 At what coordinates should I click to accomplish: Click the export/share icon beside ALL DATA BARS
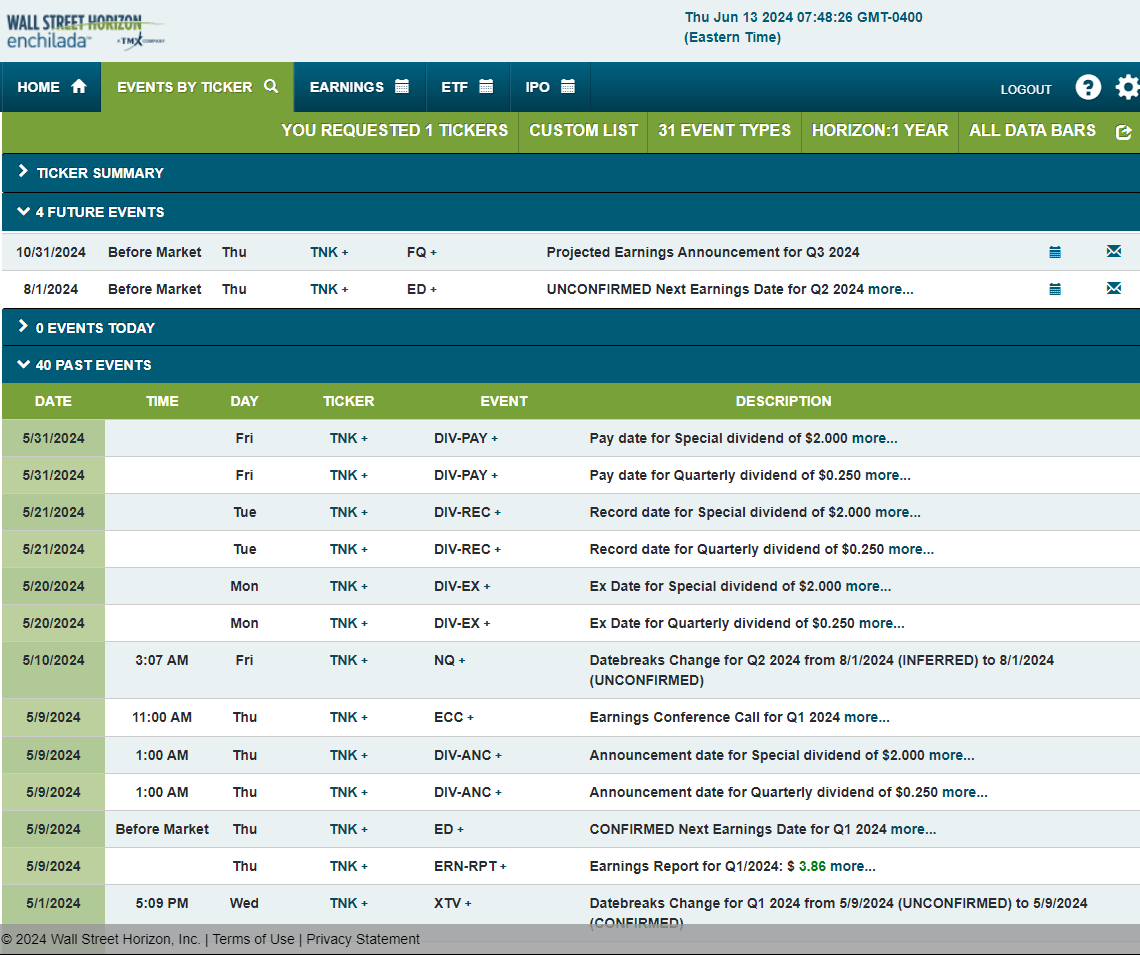[1123, 131]
